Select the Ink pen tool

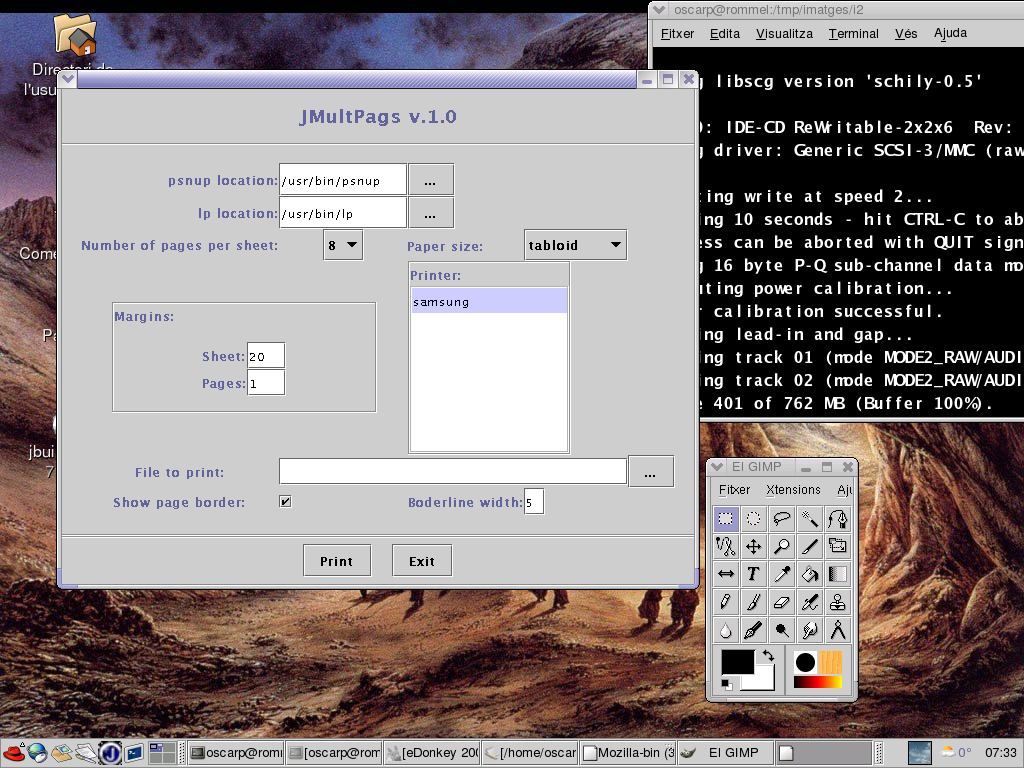coord(754,630)
